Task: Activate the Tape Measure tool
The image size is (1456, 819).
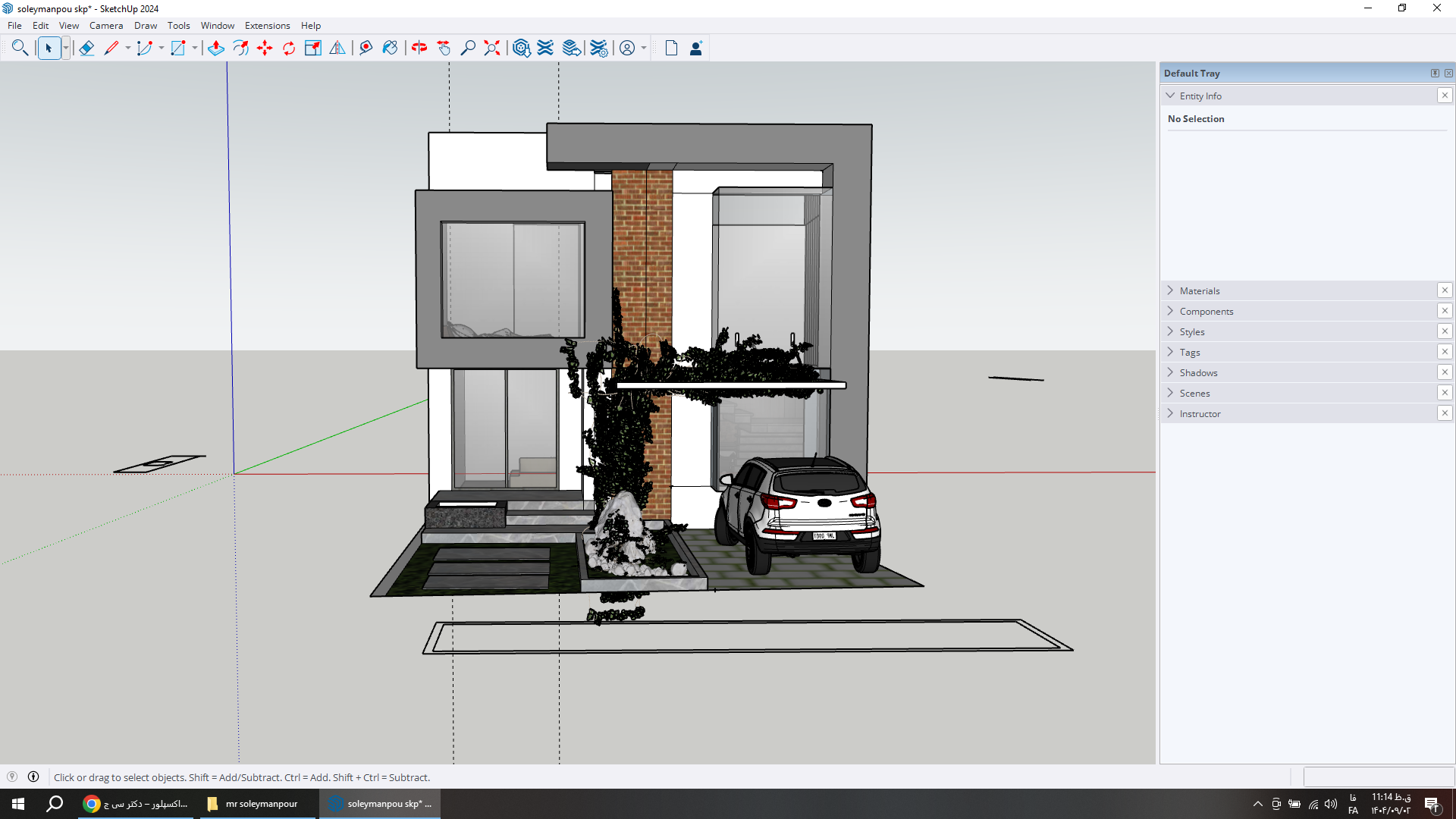Action: point(366,48)
